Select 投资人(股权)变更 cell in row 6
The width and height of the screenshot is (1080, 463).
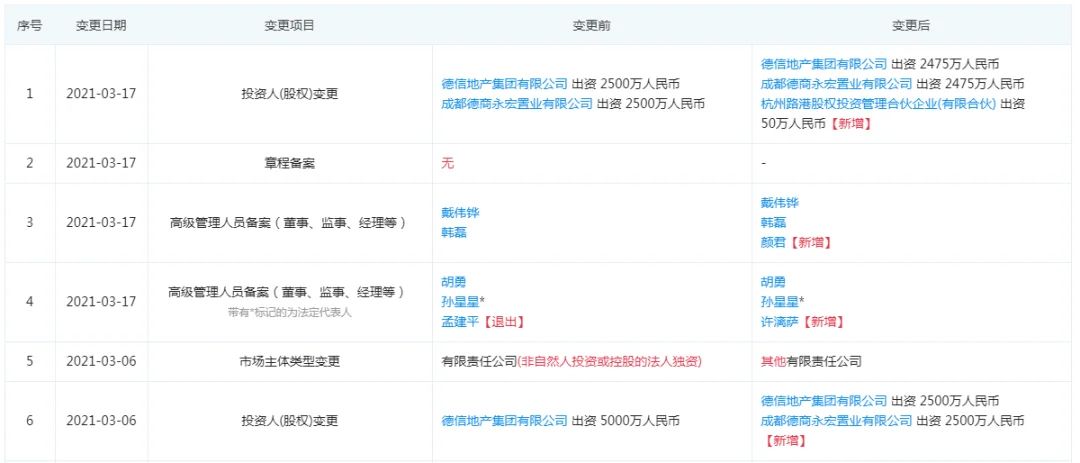click(290, 420)
